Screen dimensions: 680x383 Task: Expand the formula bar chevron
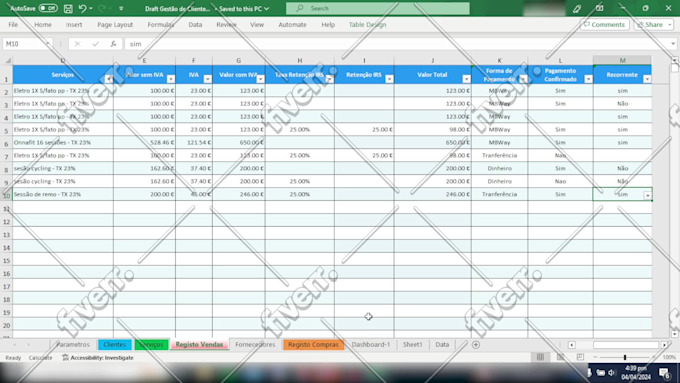coord(673,44)
